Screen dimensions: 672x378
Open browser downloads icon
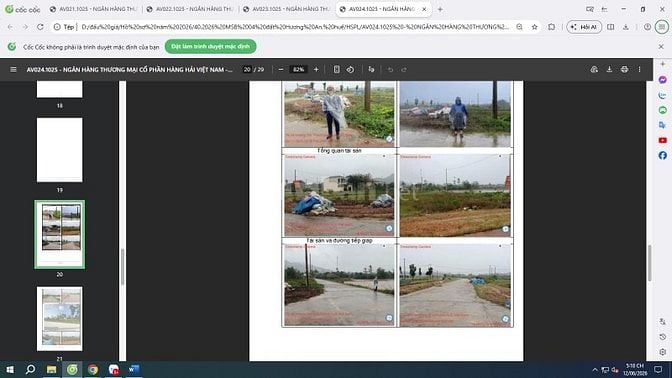(626, 27)
